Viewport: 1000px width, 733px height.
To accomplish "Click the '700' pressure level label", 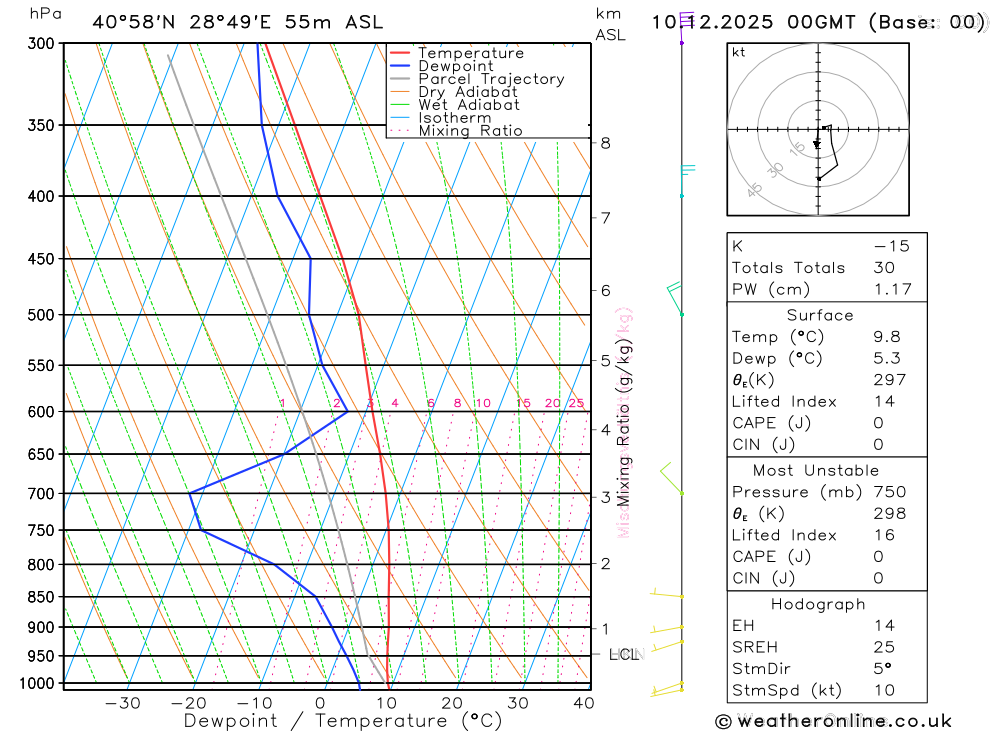I will click(x=41, y=493).
